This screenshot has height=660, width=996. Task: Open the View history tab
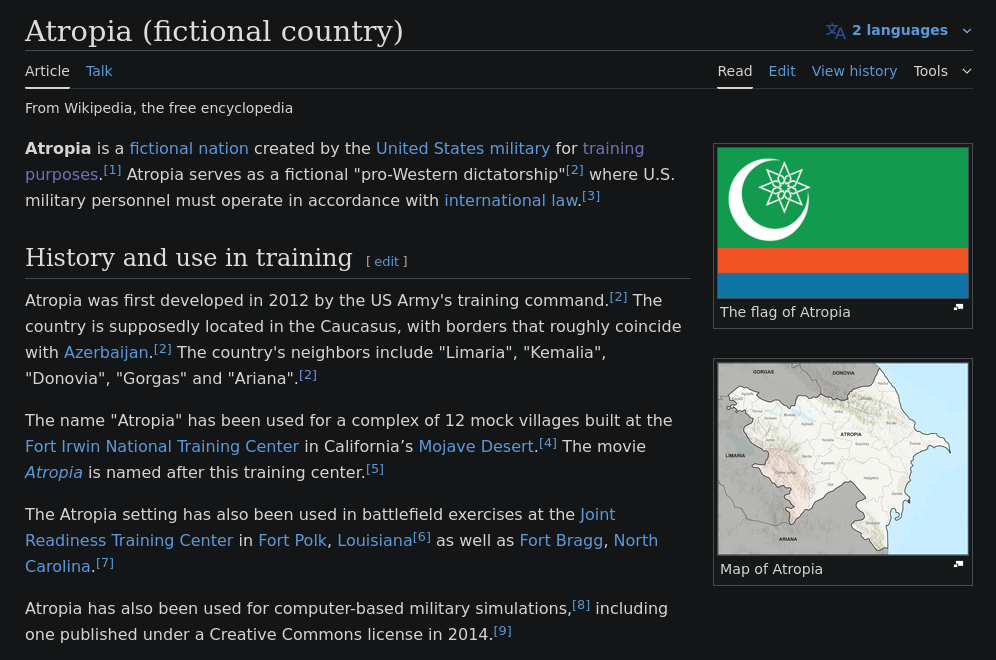pyautogui.click(x=854, y=71)
